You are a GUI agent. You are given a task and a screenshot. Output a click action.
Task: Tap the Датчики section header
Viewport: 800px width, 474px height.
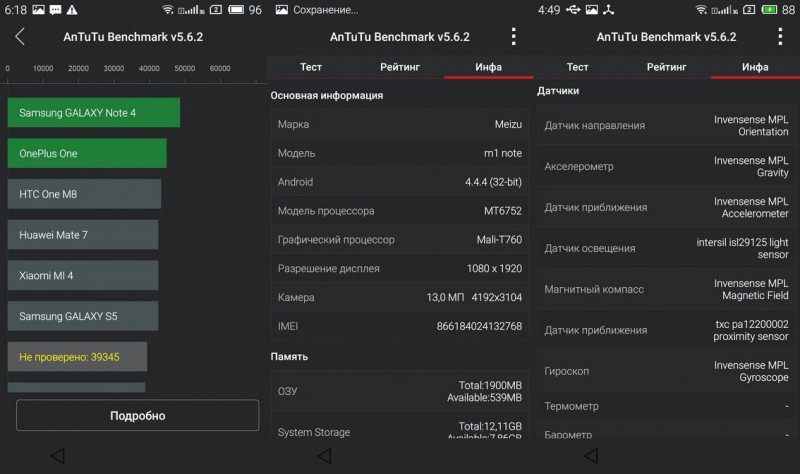558,91
